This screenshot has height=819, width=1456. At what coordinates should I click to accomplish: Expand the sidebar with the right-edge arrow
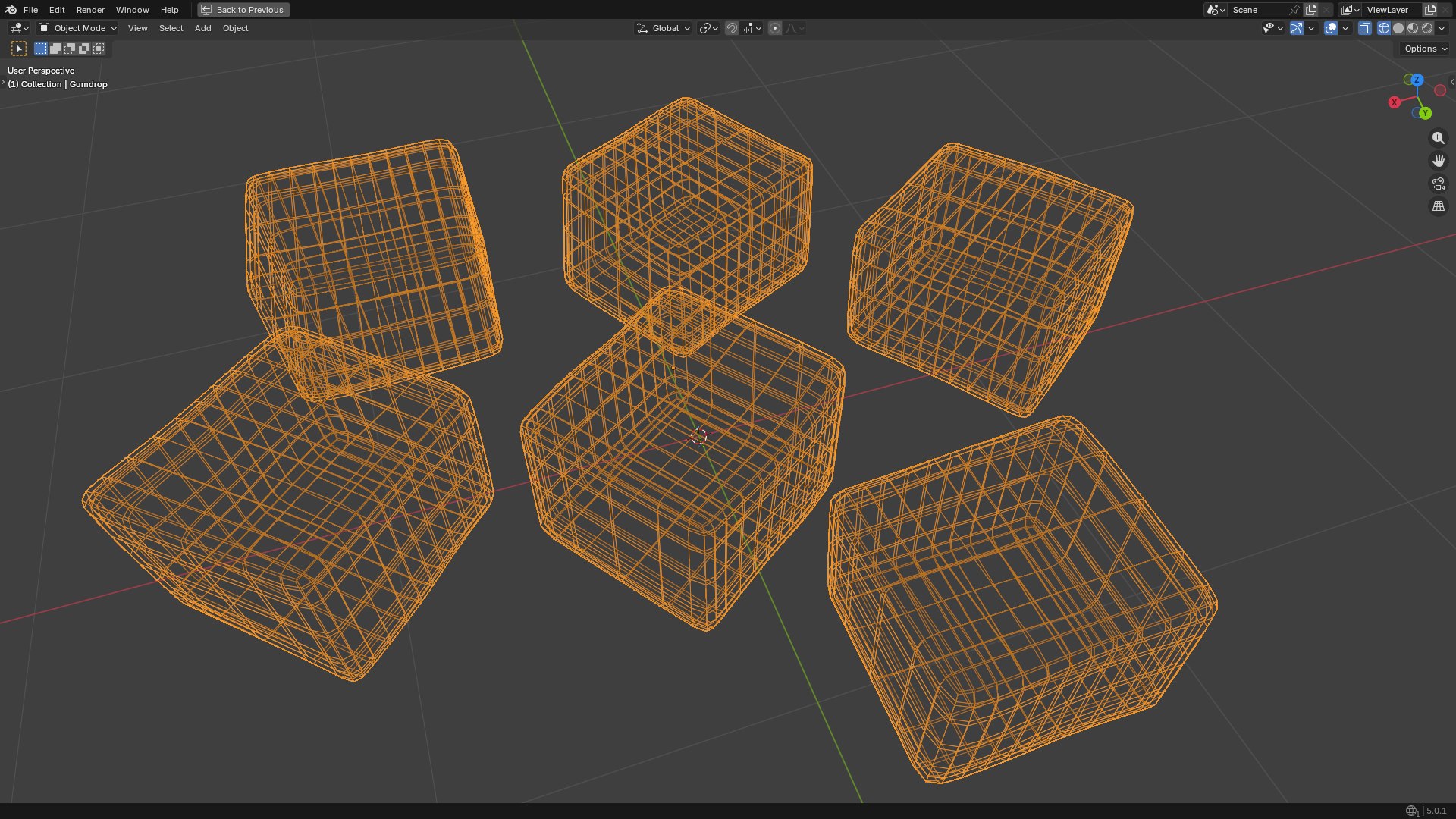(1451, 82)
